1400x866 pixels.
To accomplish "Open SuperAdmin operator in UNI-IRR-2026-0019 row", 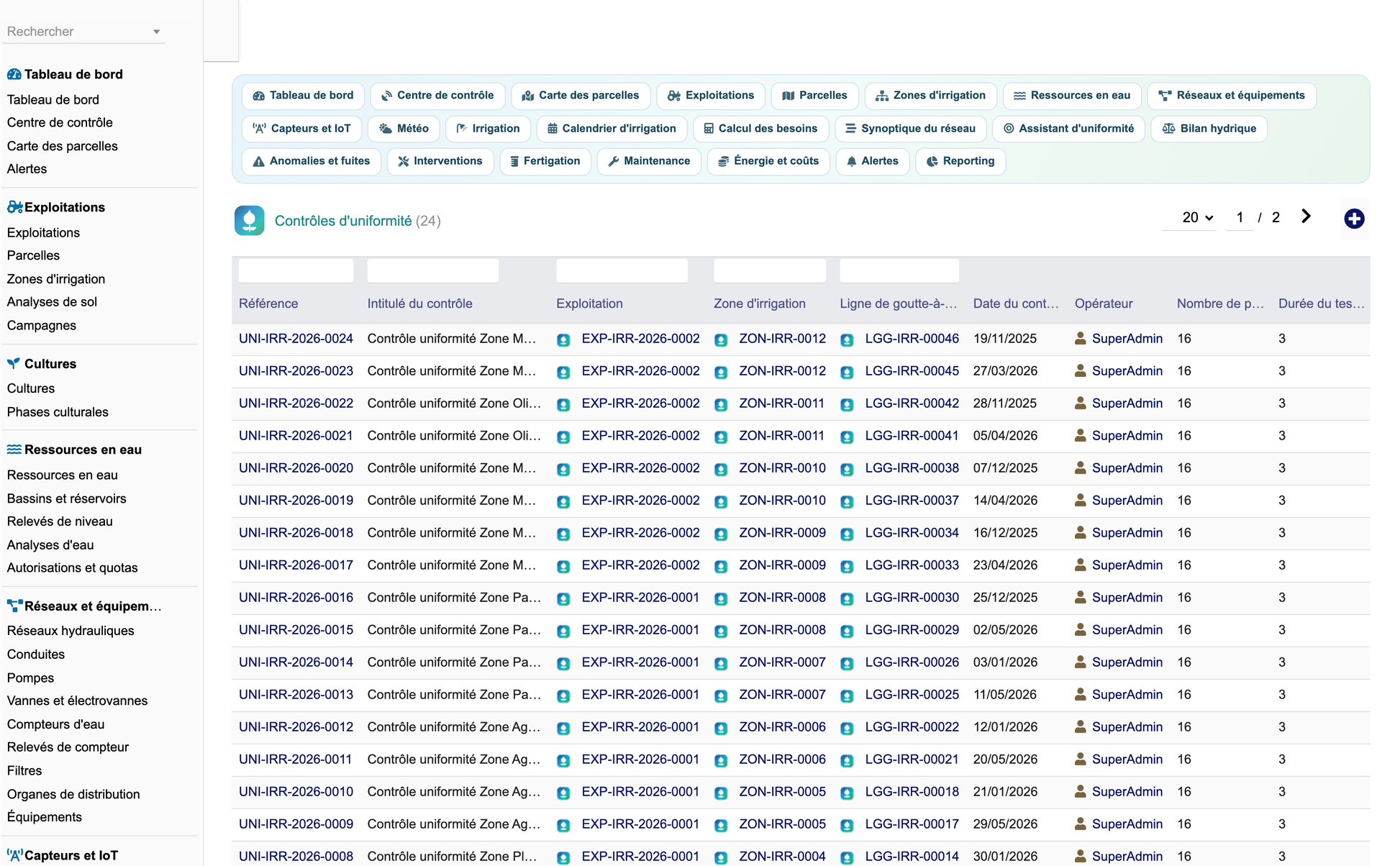I will point(1127,501).
